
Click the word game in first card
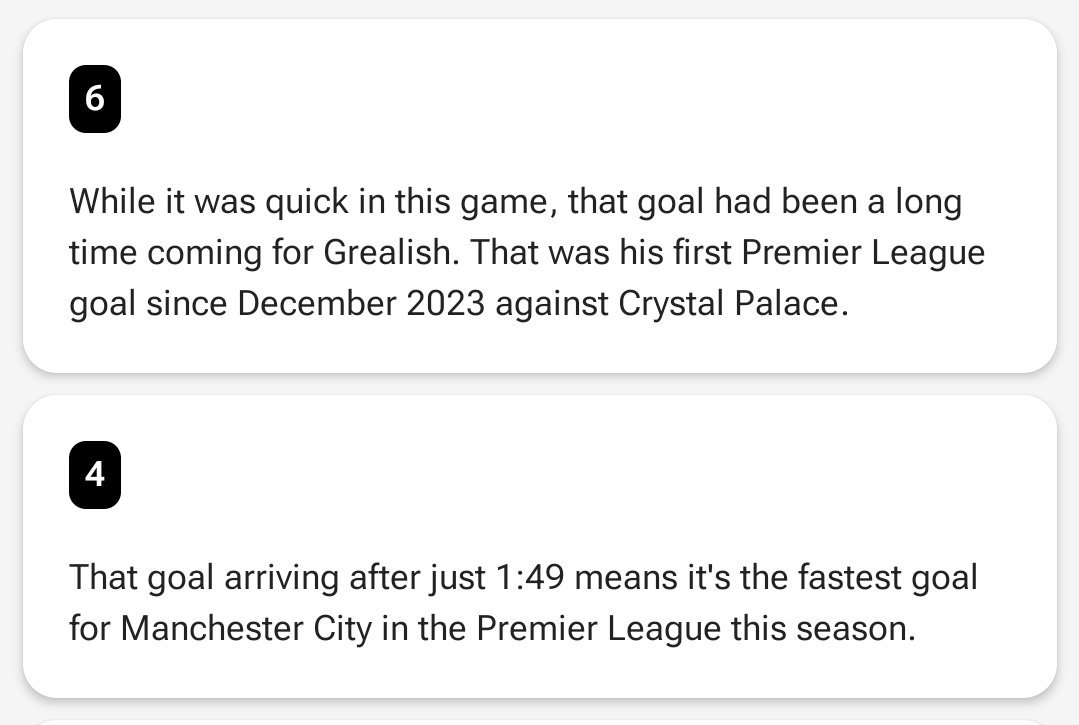508,203
